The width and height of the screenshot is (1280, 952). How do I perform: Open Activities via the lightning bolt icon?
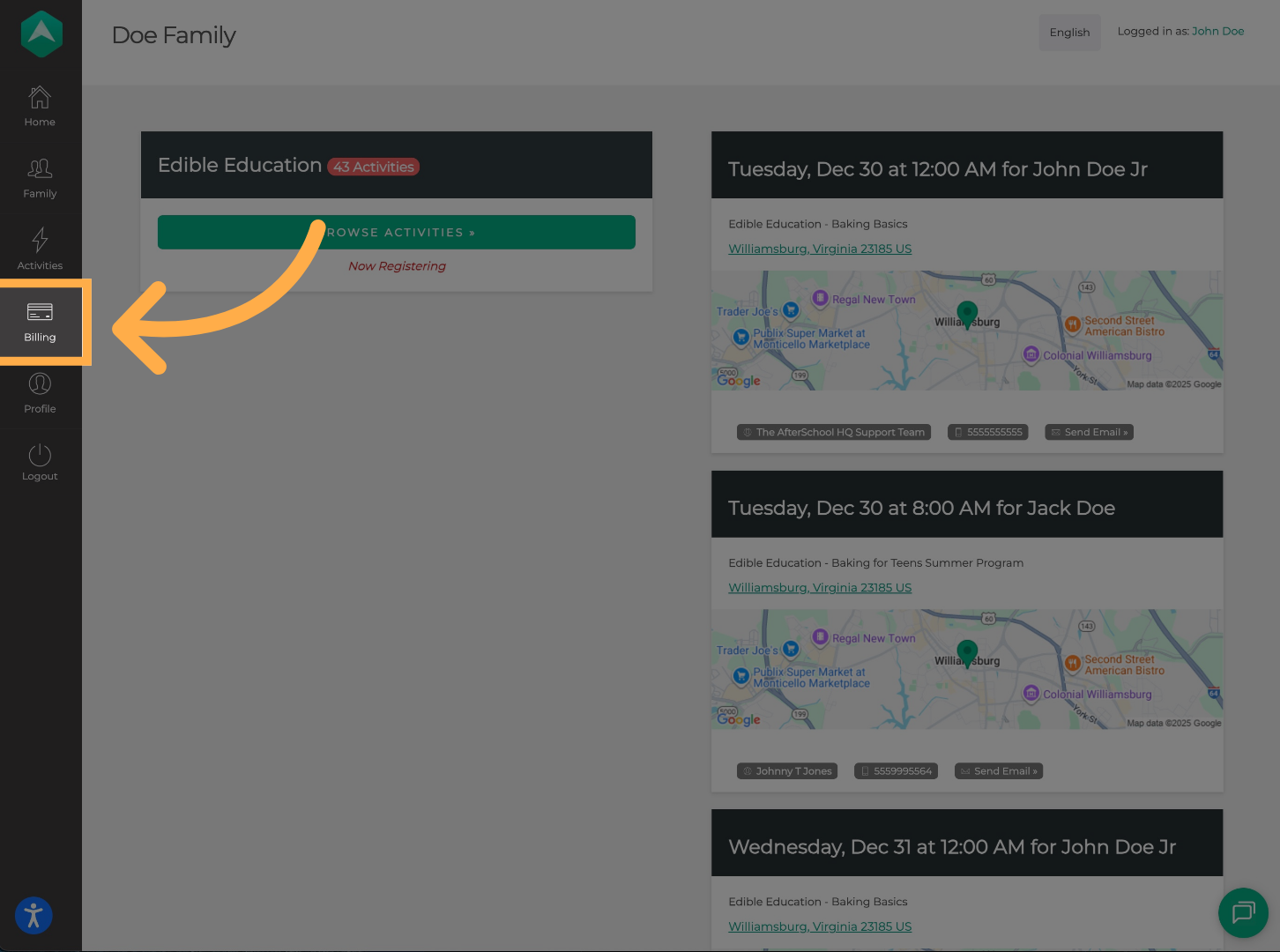click(40, 248)
